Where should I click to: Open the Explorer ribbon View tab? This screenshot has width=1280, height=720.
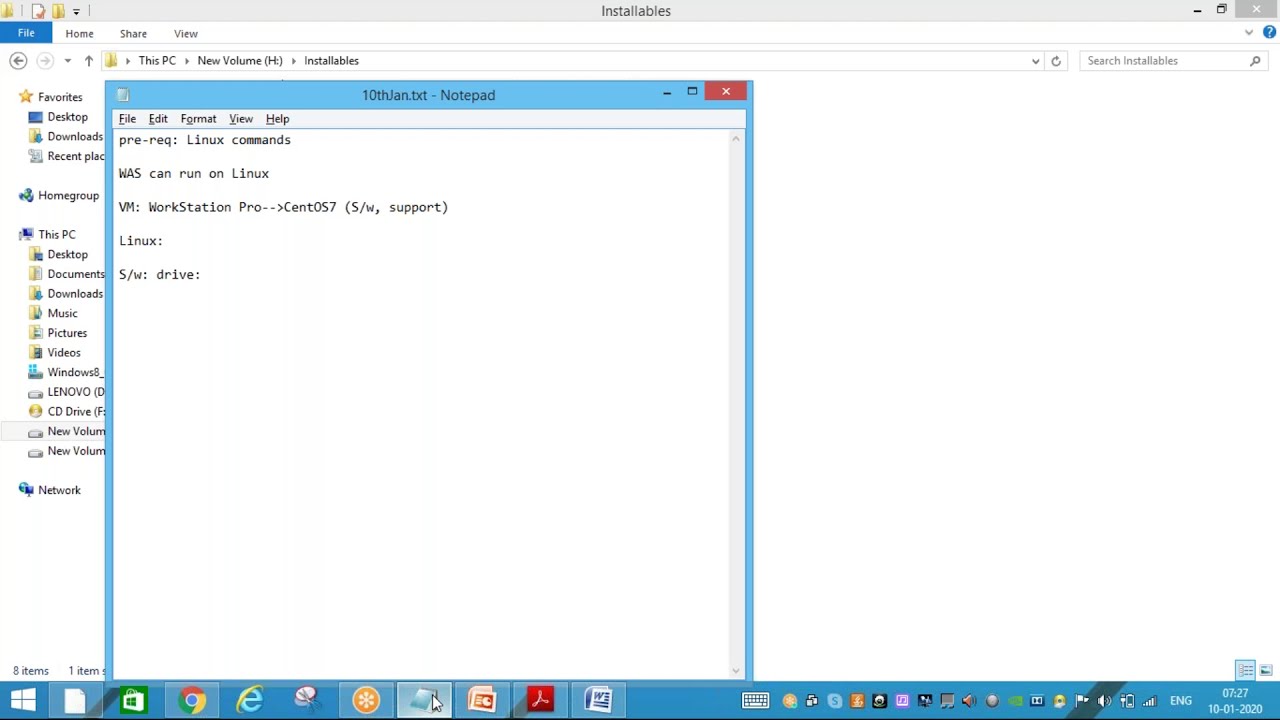tap(186, 34)
